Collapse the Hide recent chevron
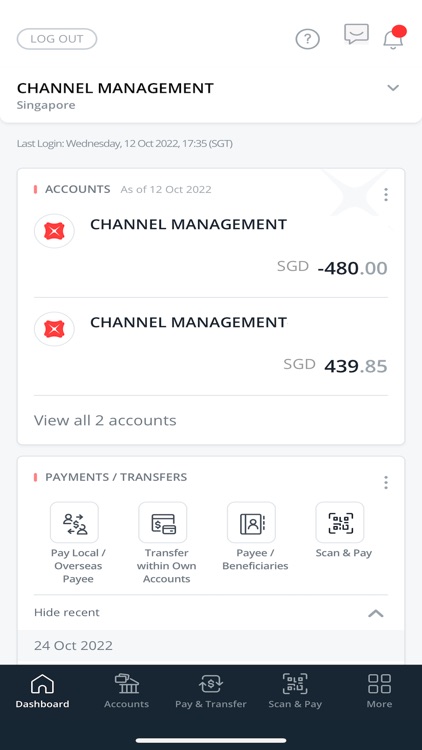The width and height of the screenshot is (422, 750). [x=376, y=613]
